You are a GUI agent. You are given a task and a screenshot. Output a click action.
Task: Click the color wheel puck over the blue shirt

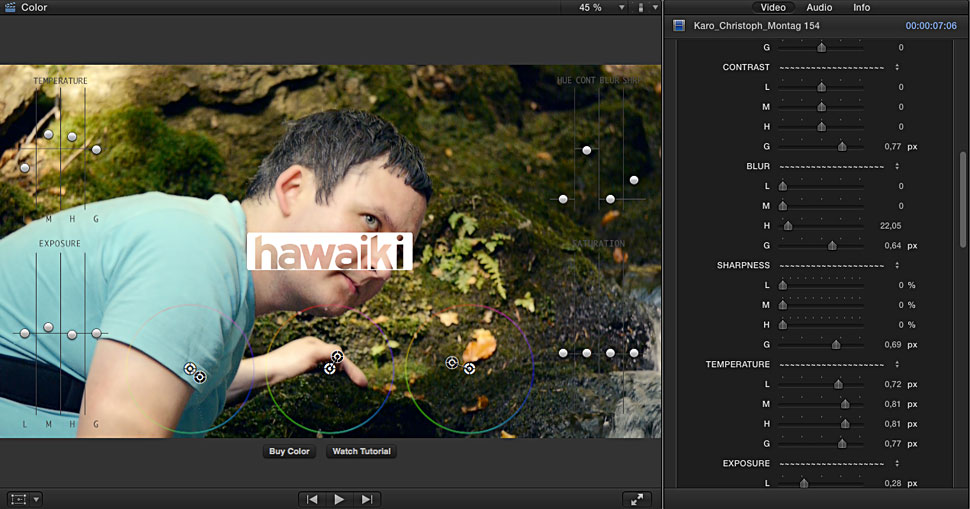[x=190, y=369]
